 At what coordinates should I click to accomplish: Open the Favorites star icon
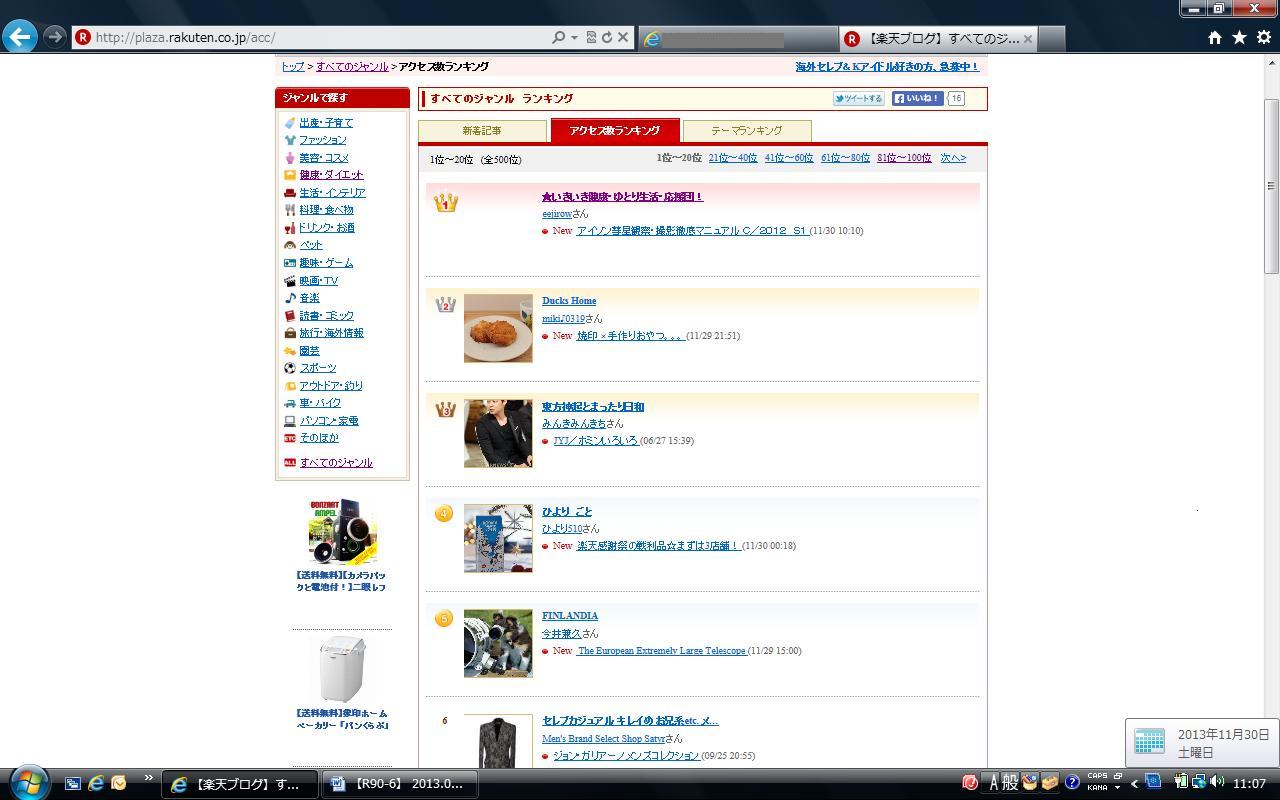1239,37
